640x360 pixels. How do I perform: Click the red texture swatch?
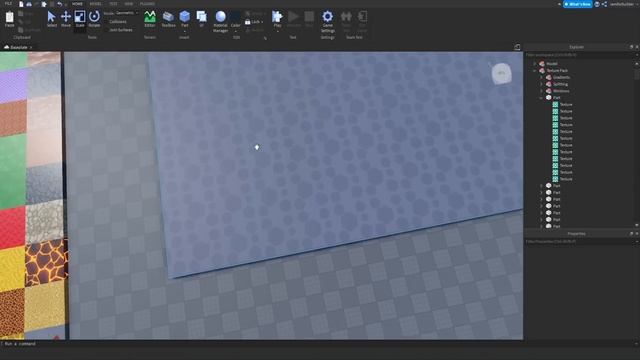12,227
